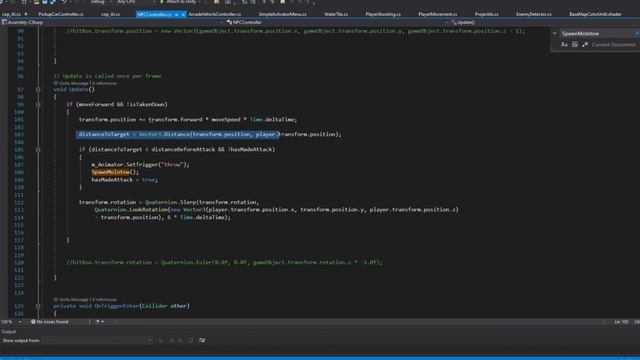The image size is (640, 360).
Task: Click the No issues found indicator
Action: click(x=50, y=322)
